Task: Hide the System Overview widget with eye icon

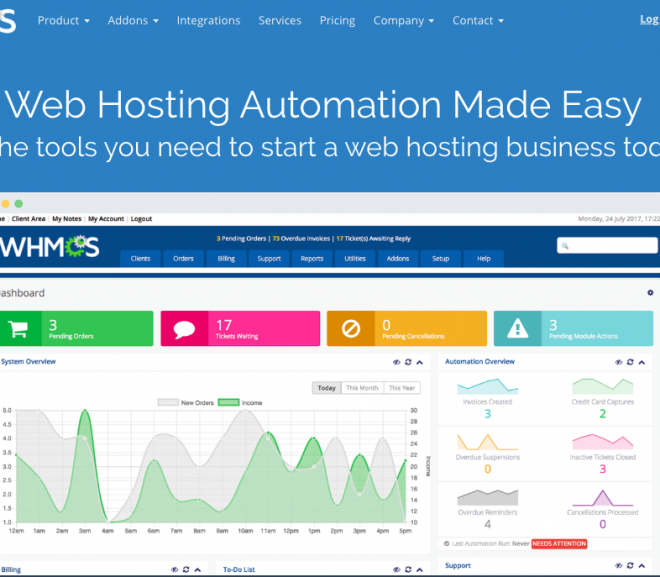Action: pyautogui.click(x=397, y=362)
